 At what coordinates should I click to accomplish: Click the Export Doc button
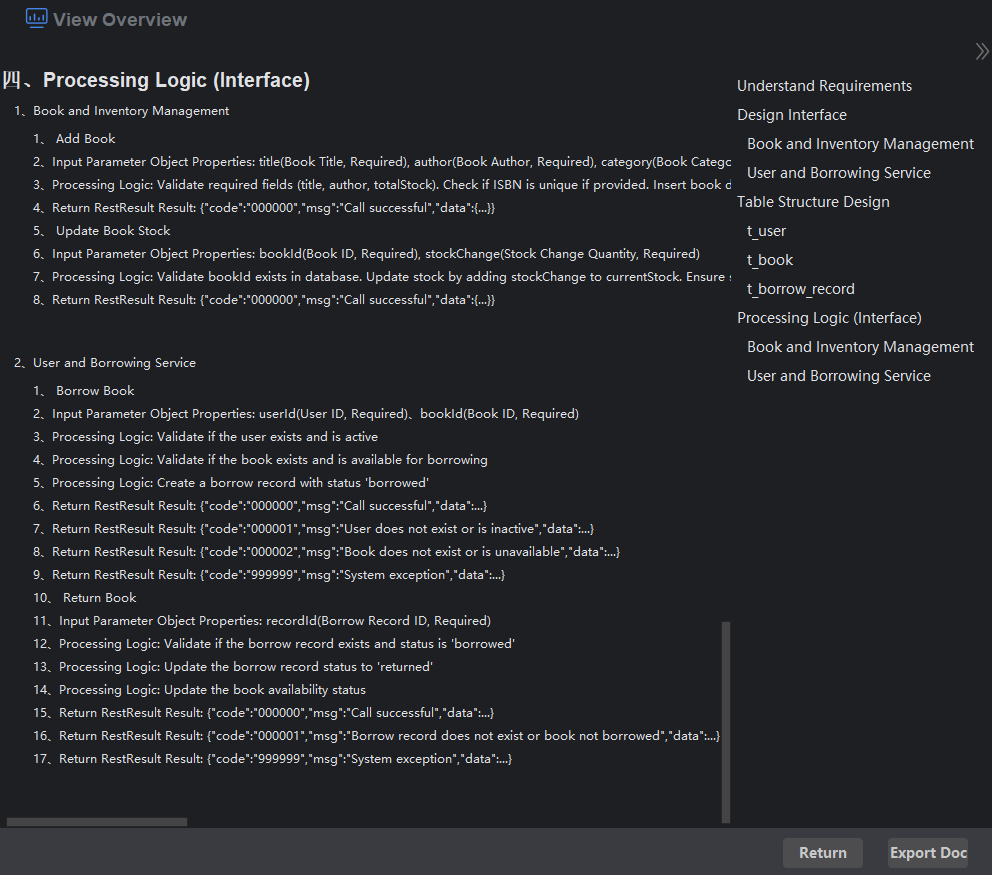[x=927, y=853]
